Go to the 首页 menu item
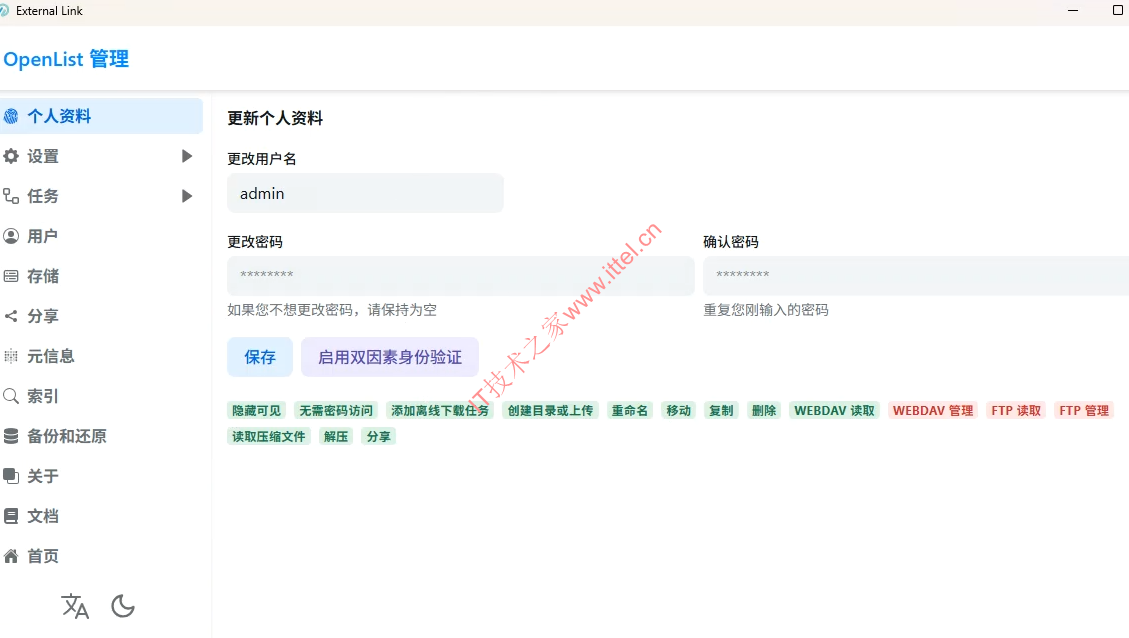Image resolution: width=1129 pixels, height=638 pixels. 42,556
